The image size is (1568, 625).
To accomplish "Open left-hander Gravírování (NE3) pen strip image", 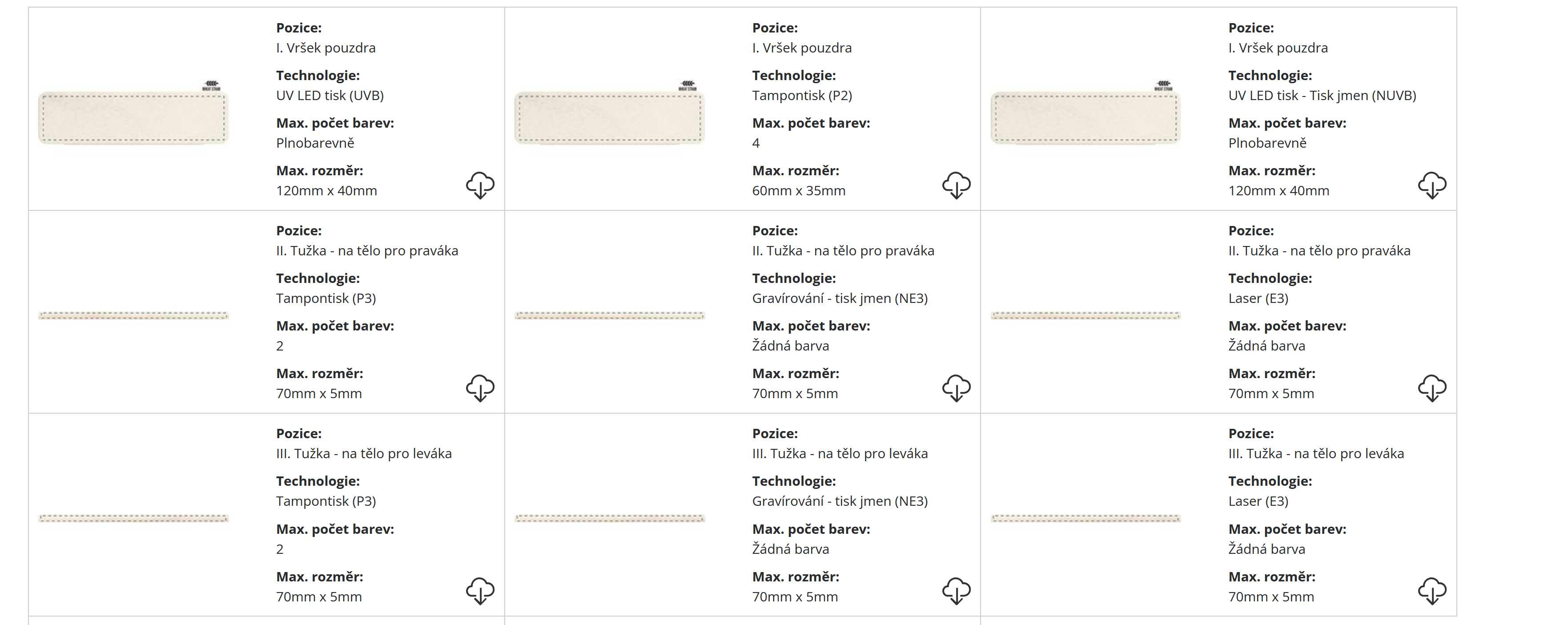I will (x=609, y=518).
